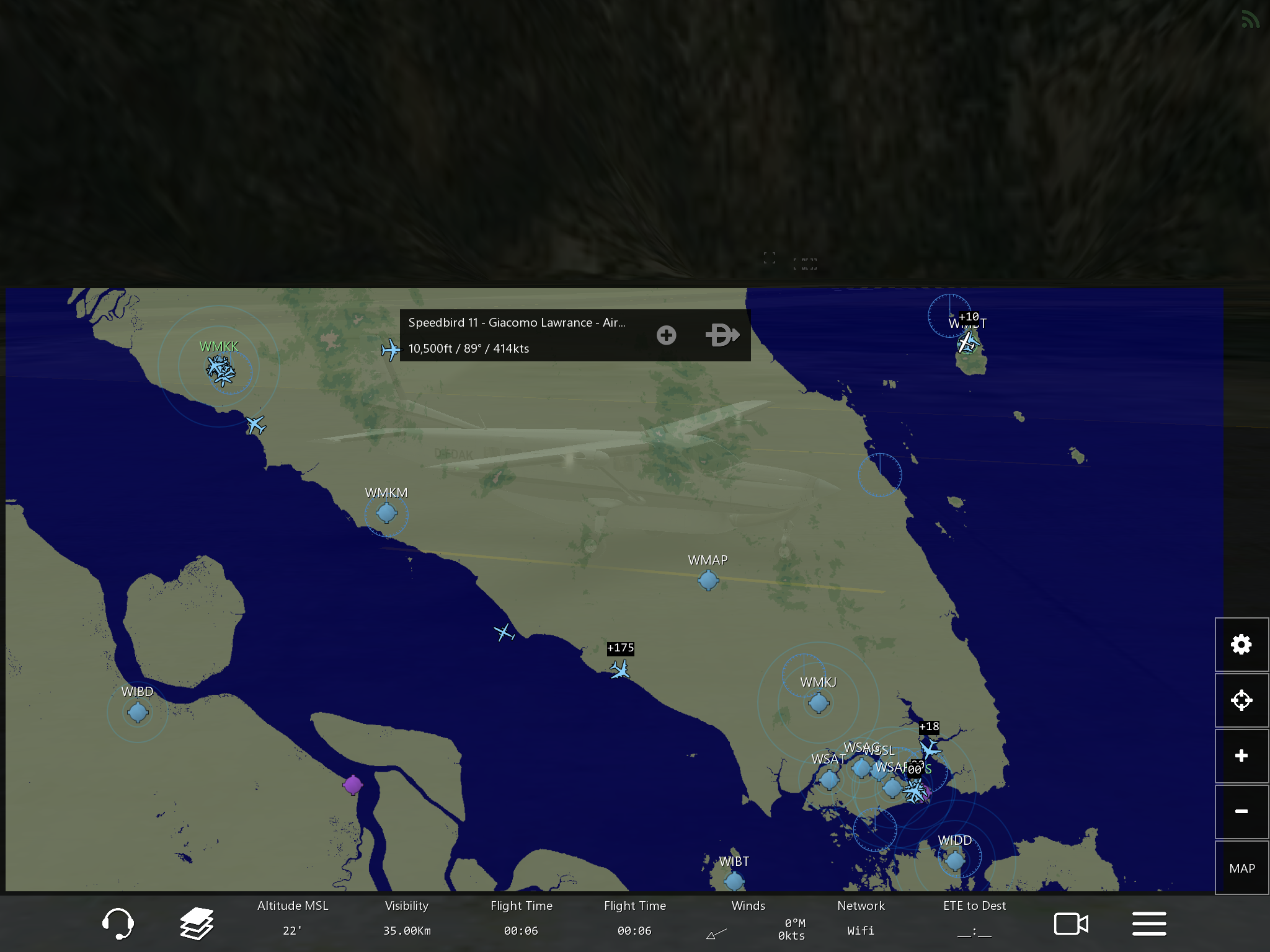1270x952 pixels.
Task: Select WMKJ airport marker
Action: (818, 703)
